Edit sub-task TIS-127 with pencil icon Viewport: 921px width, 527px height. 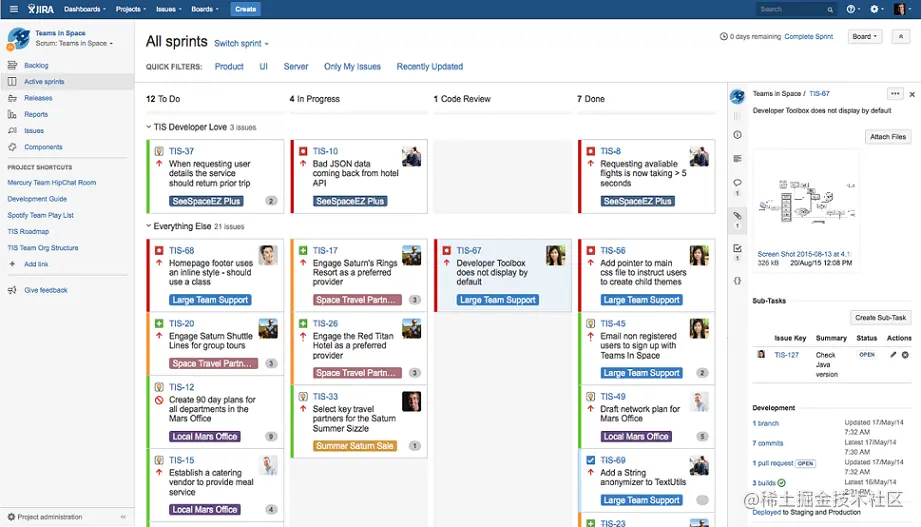point(893,355)
